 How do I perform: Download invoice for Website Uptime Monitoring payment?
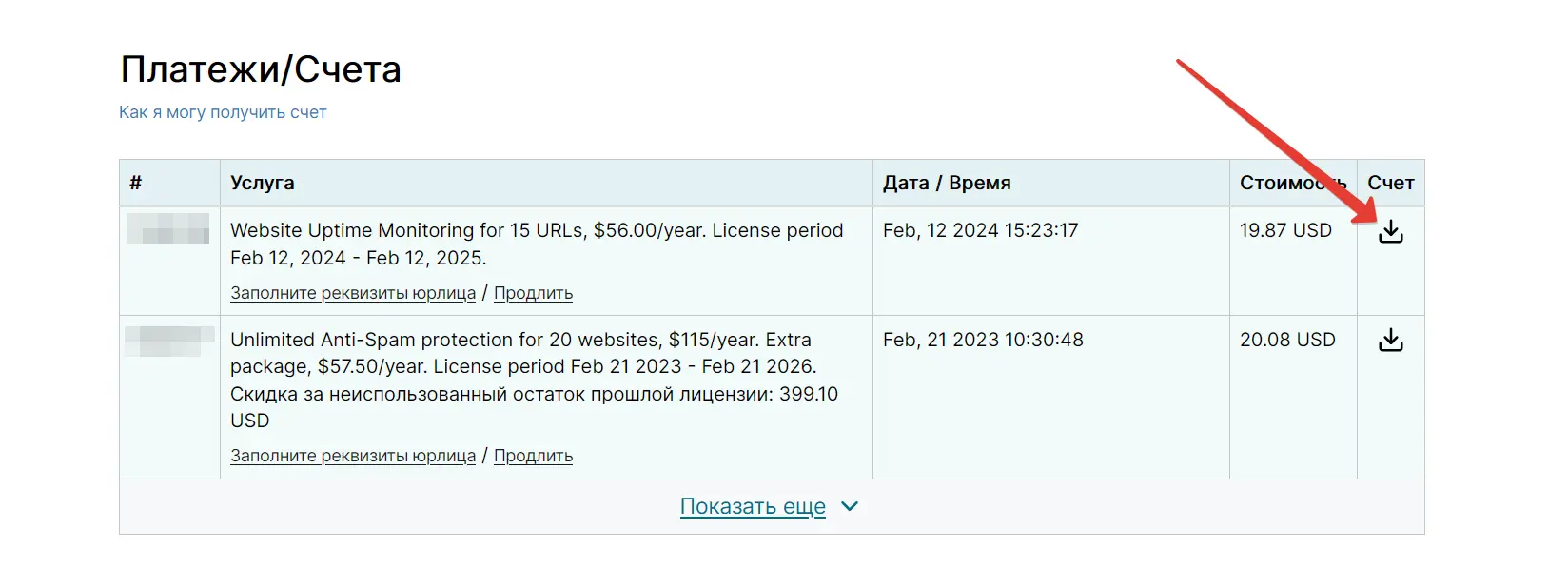(x=1390, y=232)
